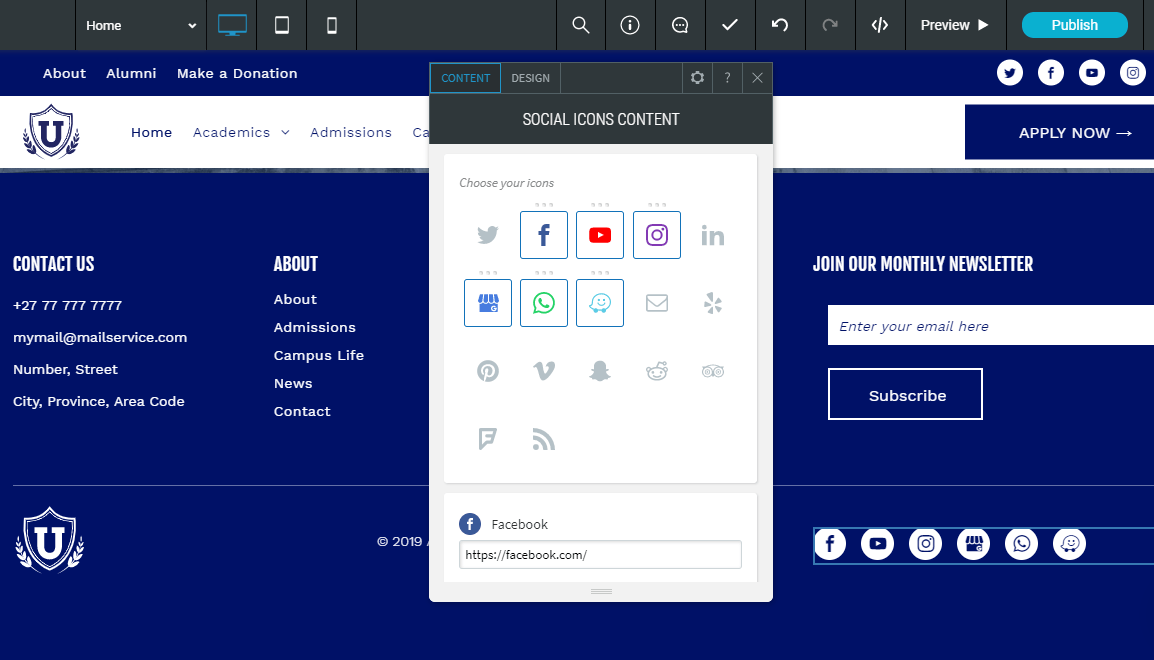This screenshot has height=660, width=1154.
Task: Deselect the Facebook icon tile
Action: point(544,235)
